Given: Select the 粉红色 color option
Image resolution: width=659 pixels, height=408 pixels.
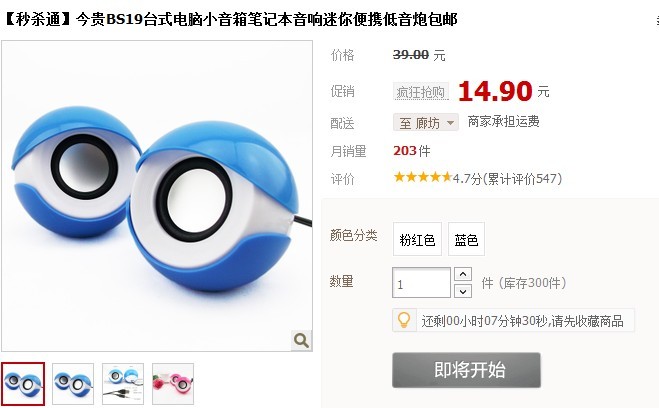Looking at the screenshot, I should tap(417, 239).
